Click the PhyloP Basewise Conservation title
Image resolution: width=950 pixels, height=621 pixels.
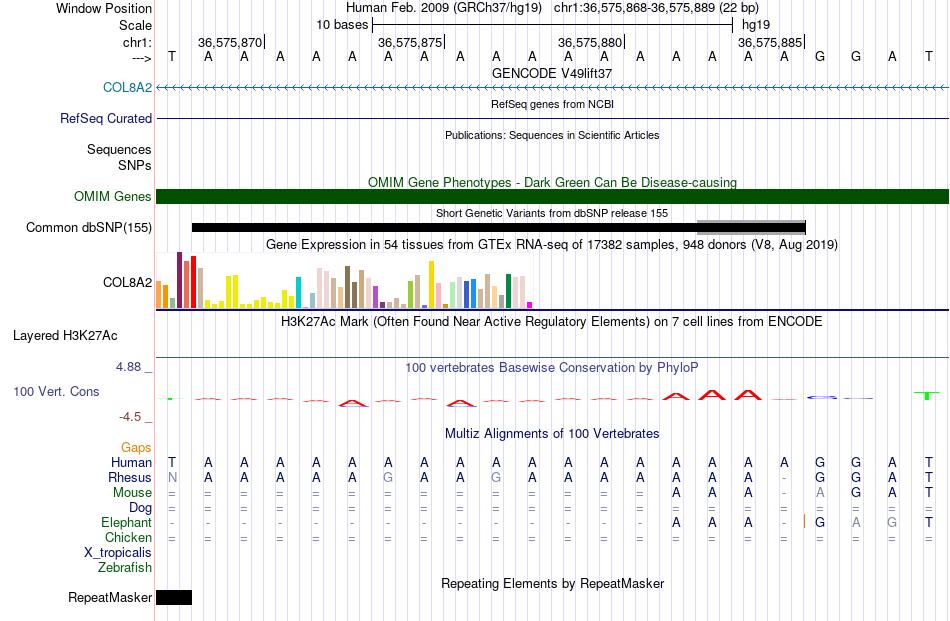coord(552,367)
